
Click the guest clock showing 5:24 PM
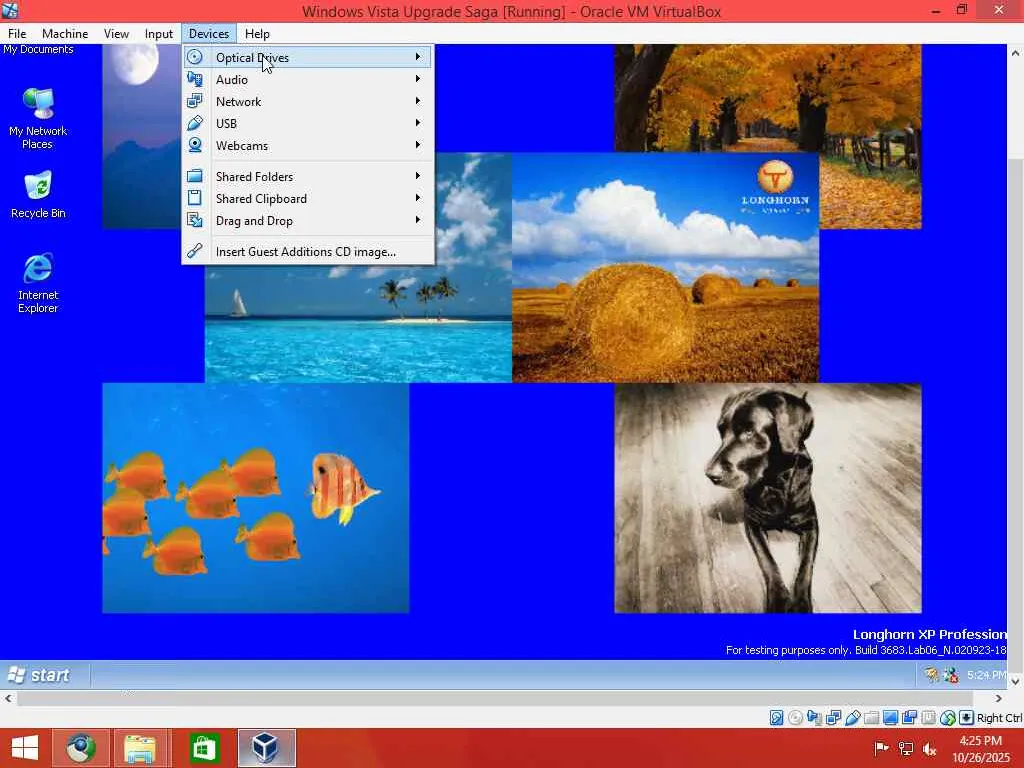(987, 675)
